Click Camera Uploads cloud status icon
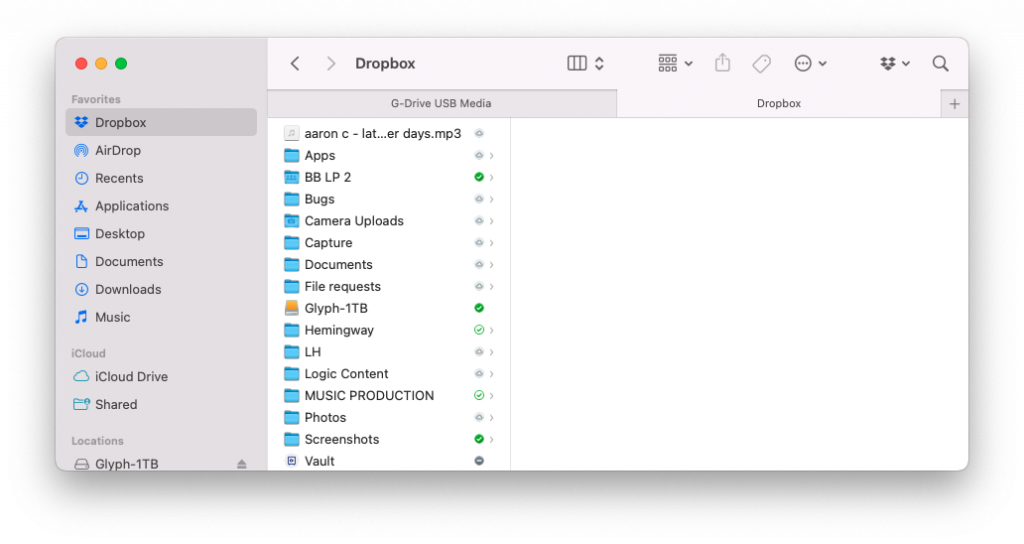 [x=479, y=221]
